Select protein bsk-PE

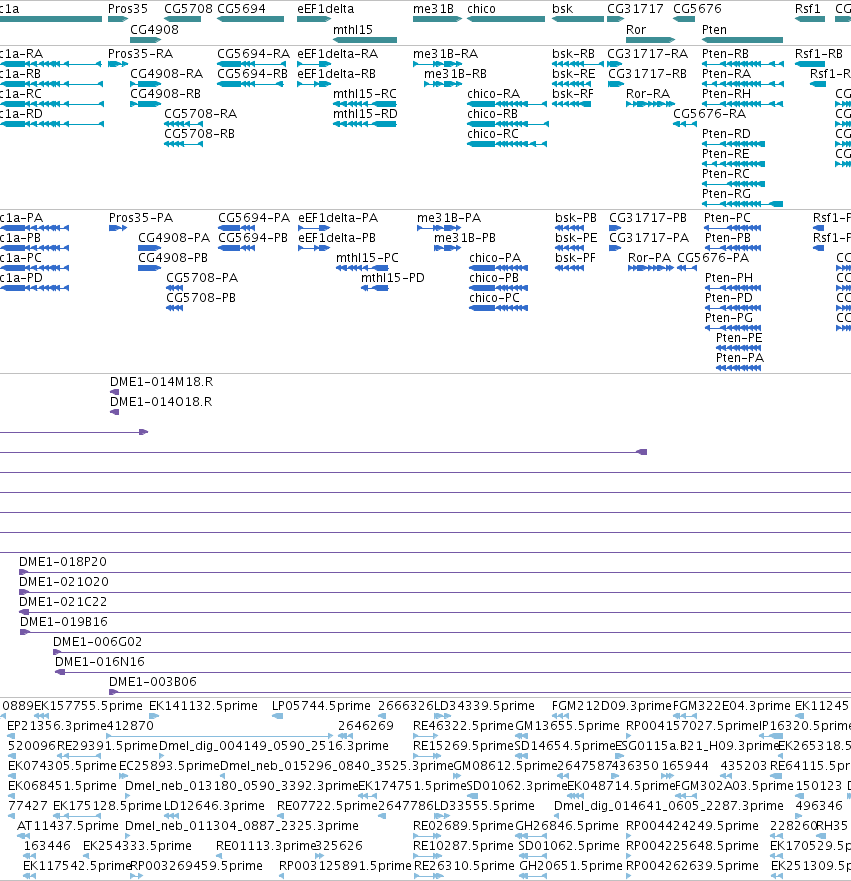[x=576, y=238]
